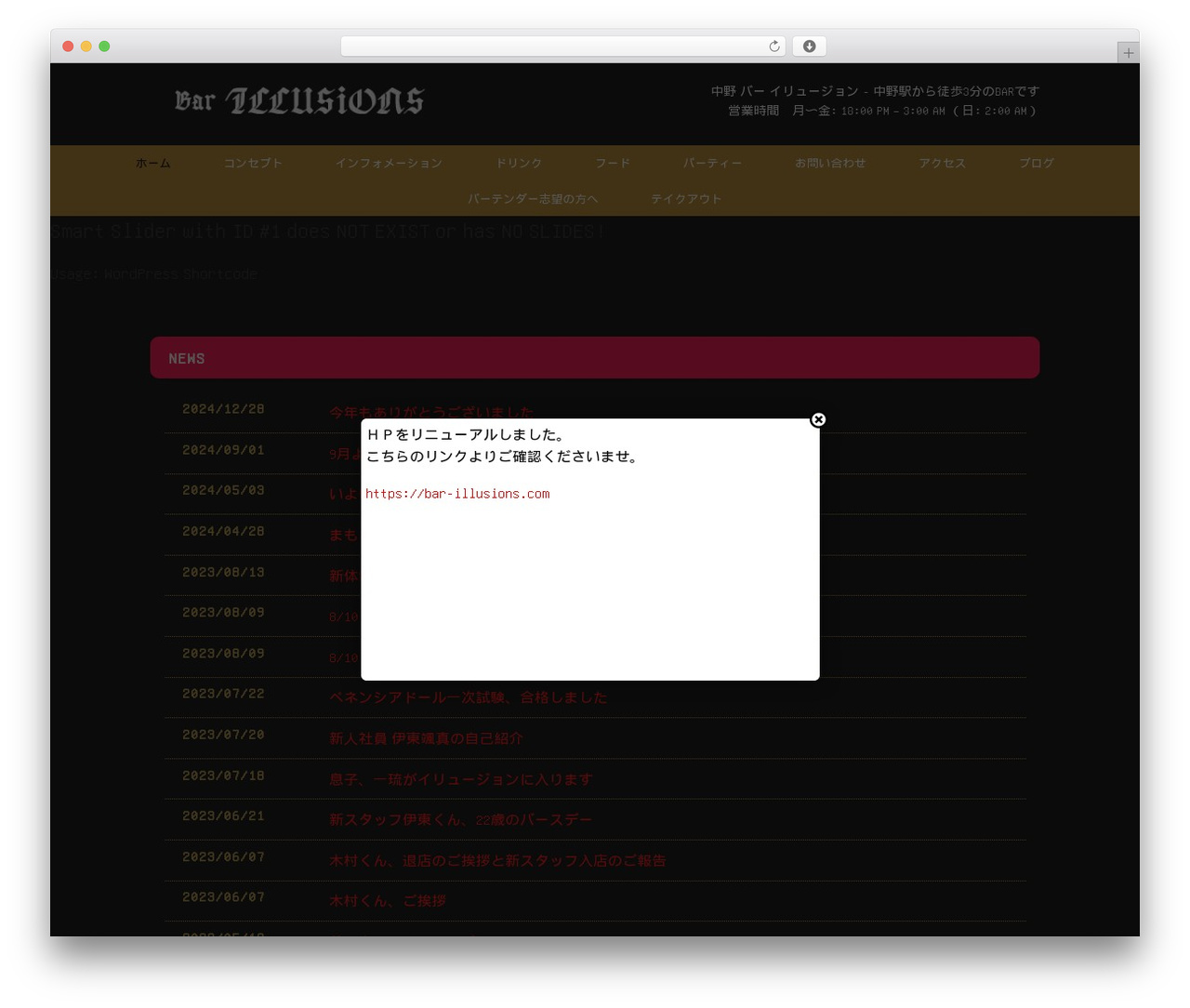This screenshot has width=1190, height=1008.
Task: Visit the ブログ section
Action: pyautogui.click(x=1037, y=163)
